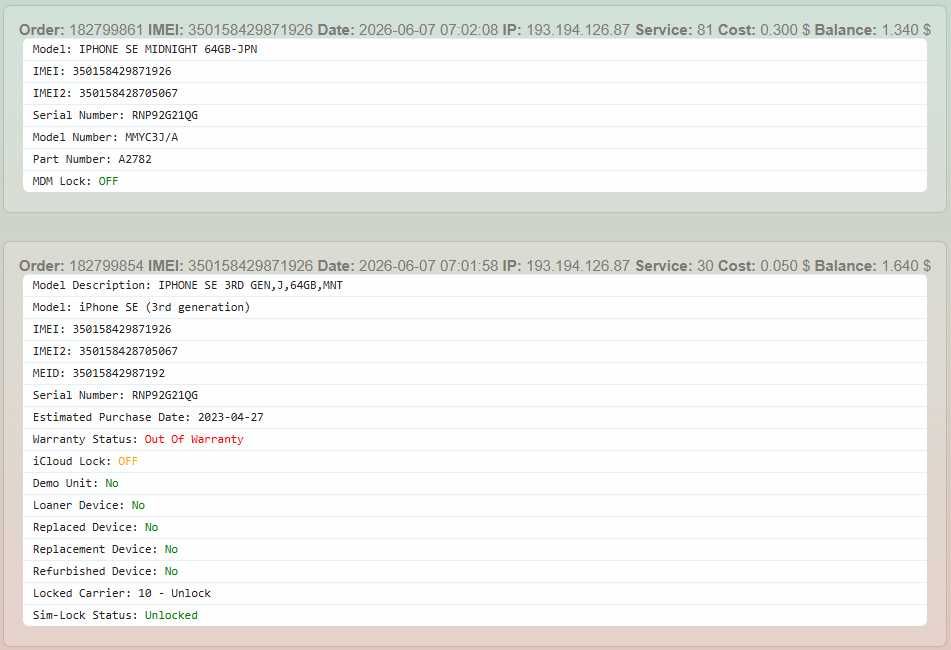Select the IPHONE SE MIDNIGHT 64GB-JPN model row

[x=475, y=49]
